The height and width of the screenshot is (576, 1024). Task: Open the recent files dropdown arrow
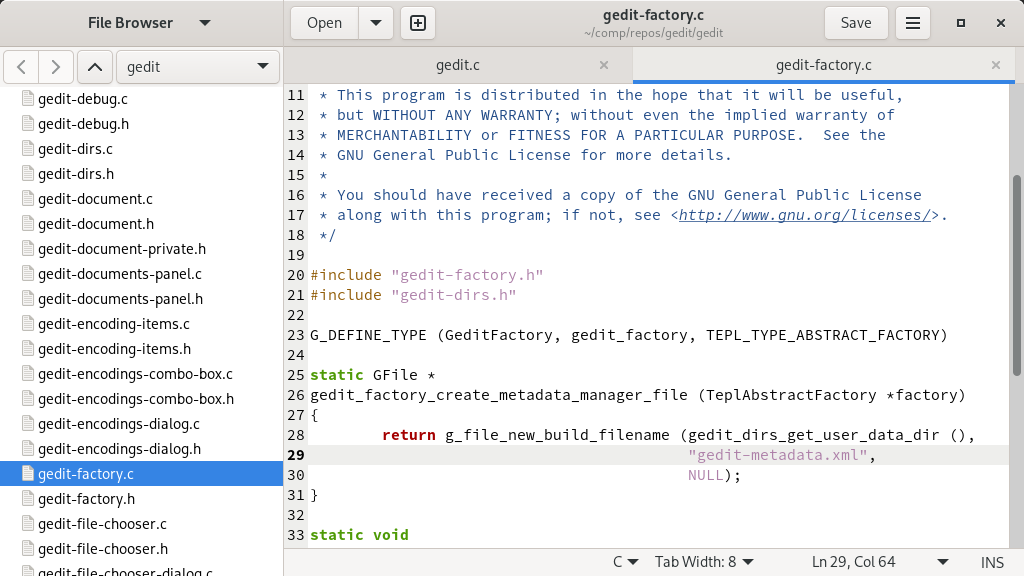[x=375, y=23]
